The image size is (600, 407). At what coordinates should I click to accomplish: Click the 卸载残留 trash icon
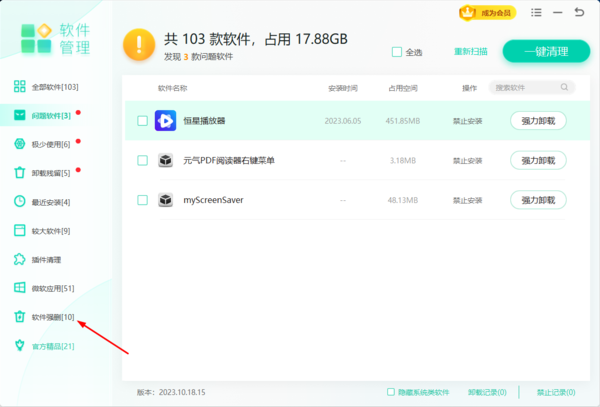point(19,173)
